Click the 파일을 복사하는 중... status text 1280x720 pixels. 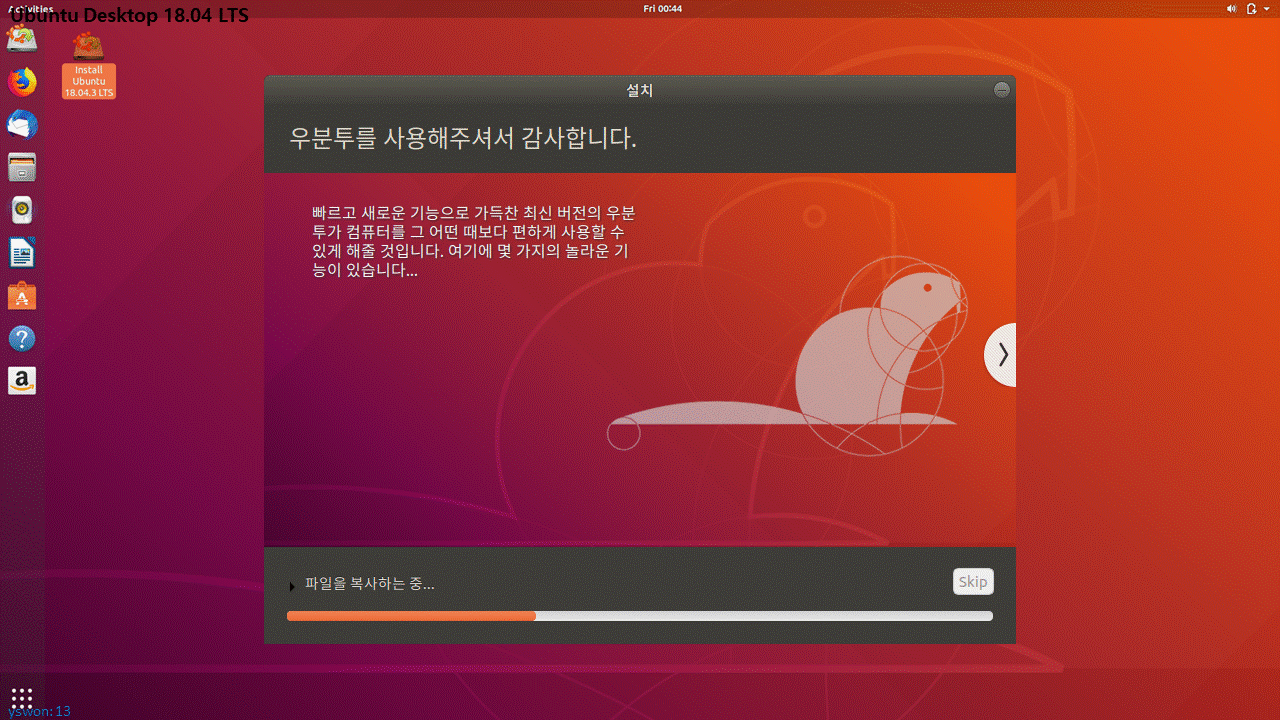tap(370, 584)
